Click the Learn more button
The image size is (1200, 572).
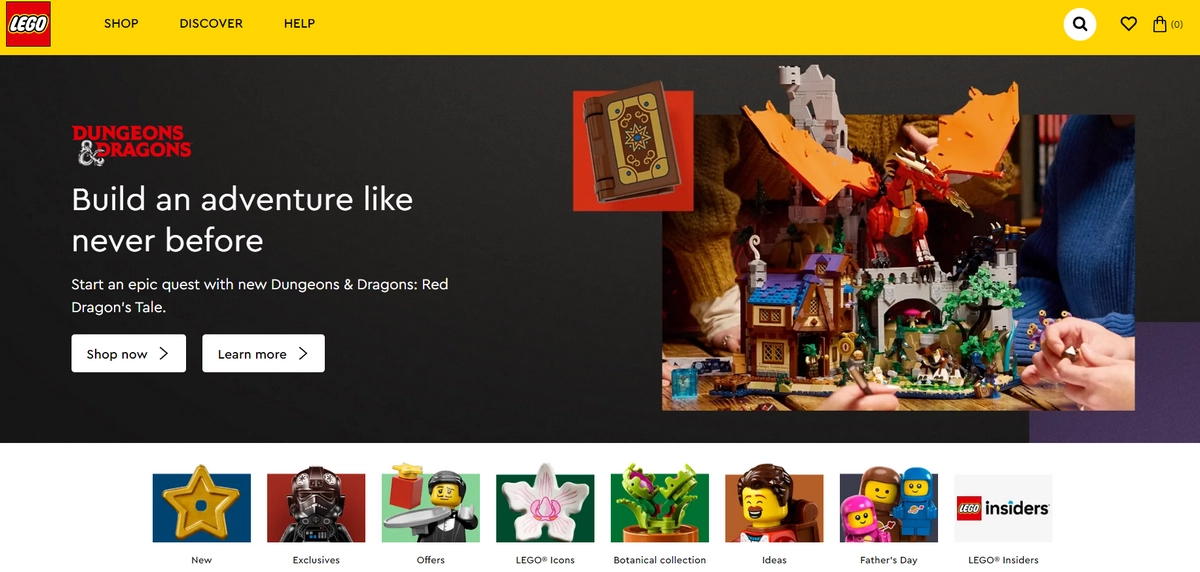pos(264,353)
